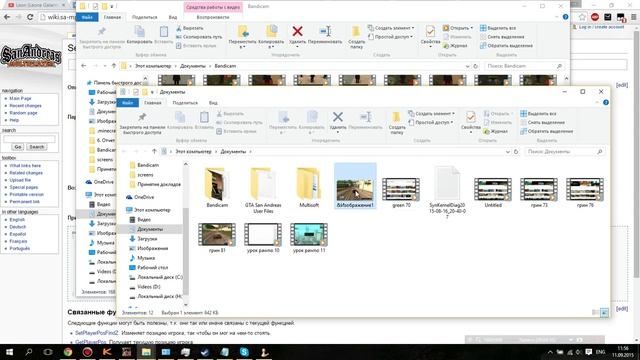This screenshot has height=360, width=640.
Task: Click Help icon in front Documents window
Action: (606, 102)
